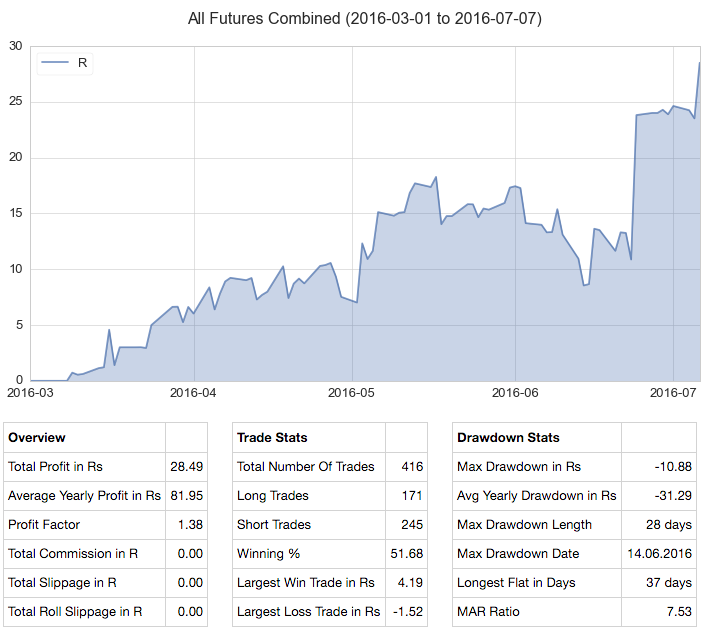Click the MAR Ratio value 7.53

(x=678, y=611)
